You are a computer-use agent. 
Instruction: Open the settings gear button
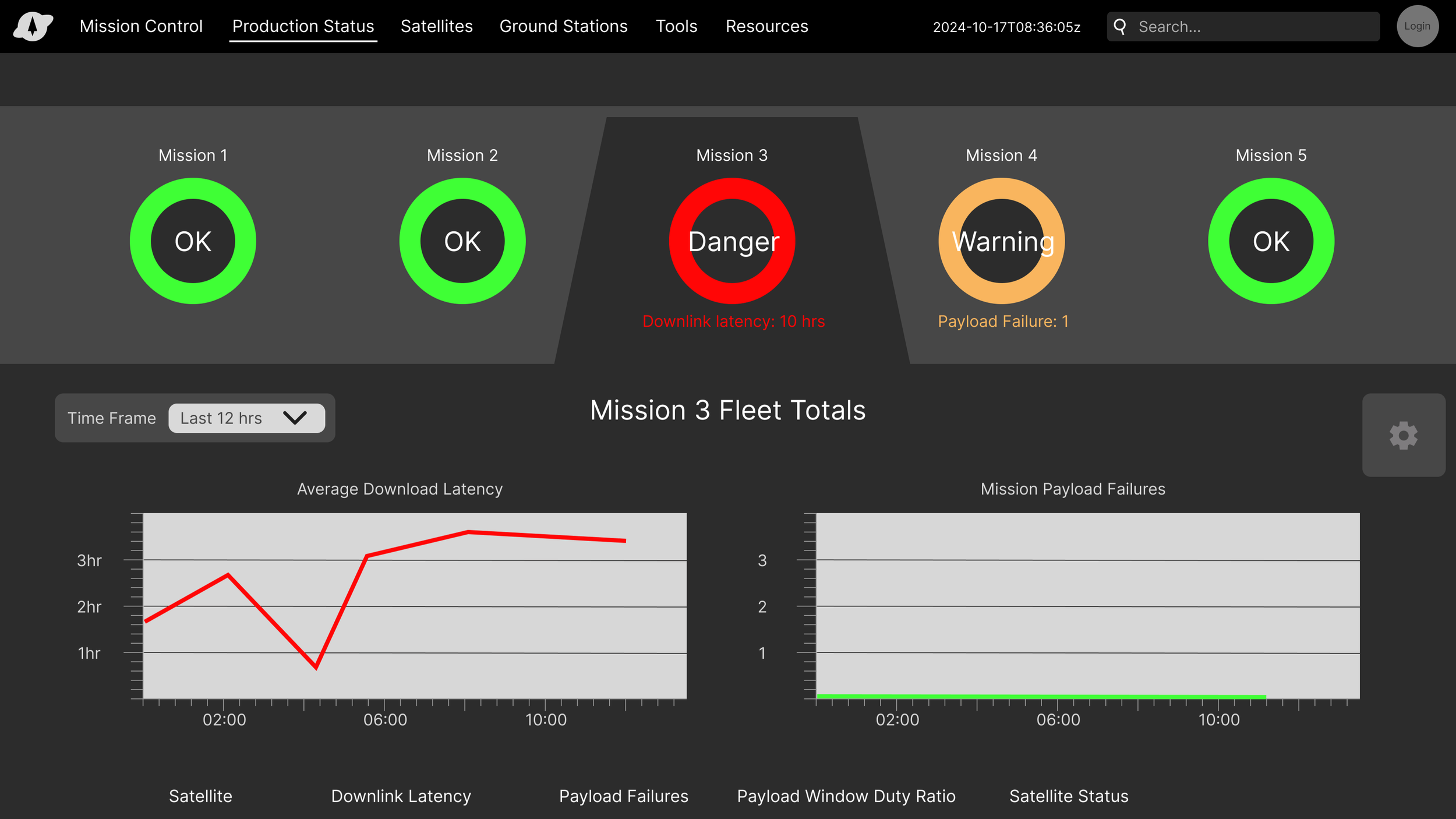click(1403, 435)
